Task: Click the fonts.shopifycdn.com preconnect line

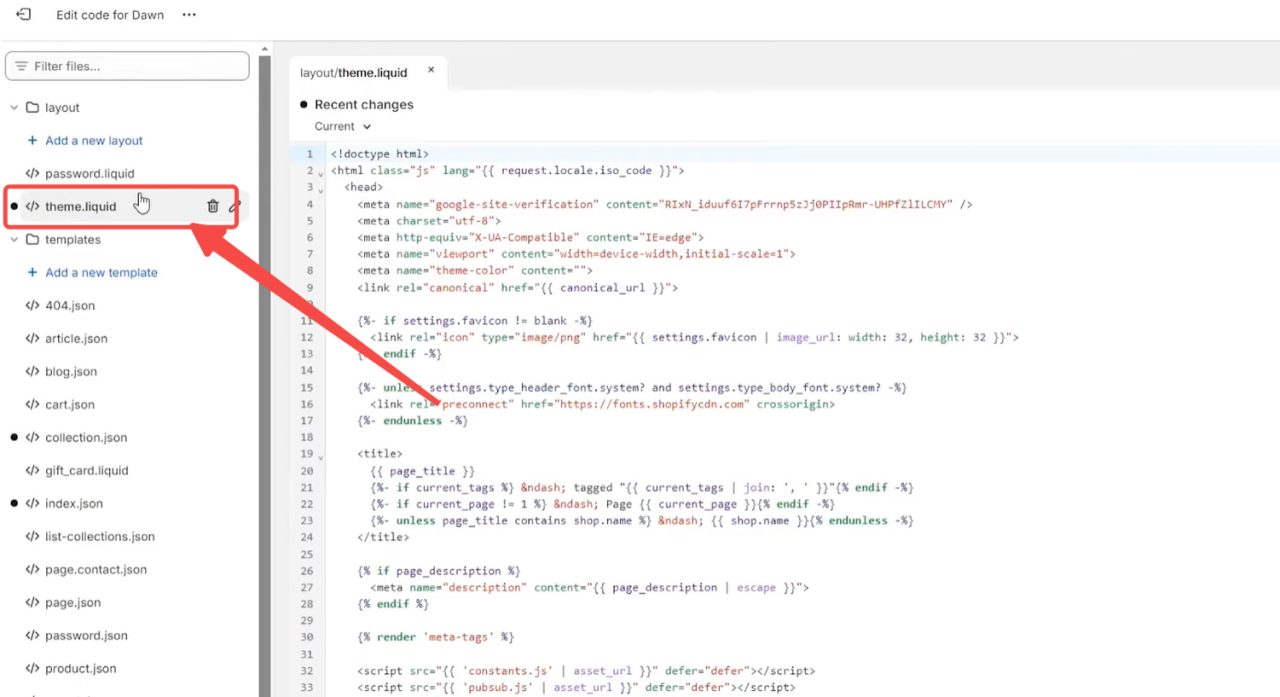Action: (602, 404)
